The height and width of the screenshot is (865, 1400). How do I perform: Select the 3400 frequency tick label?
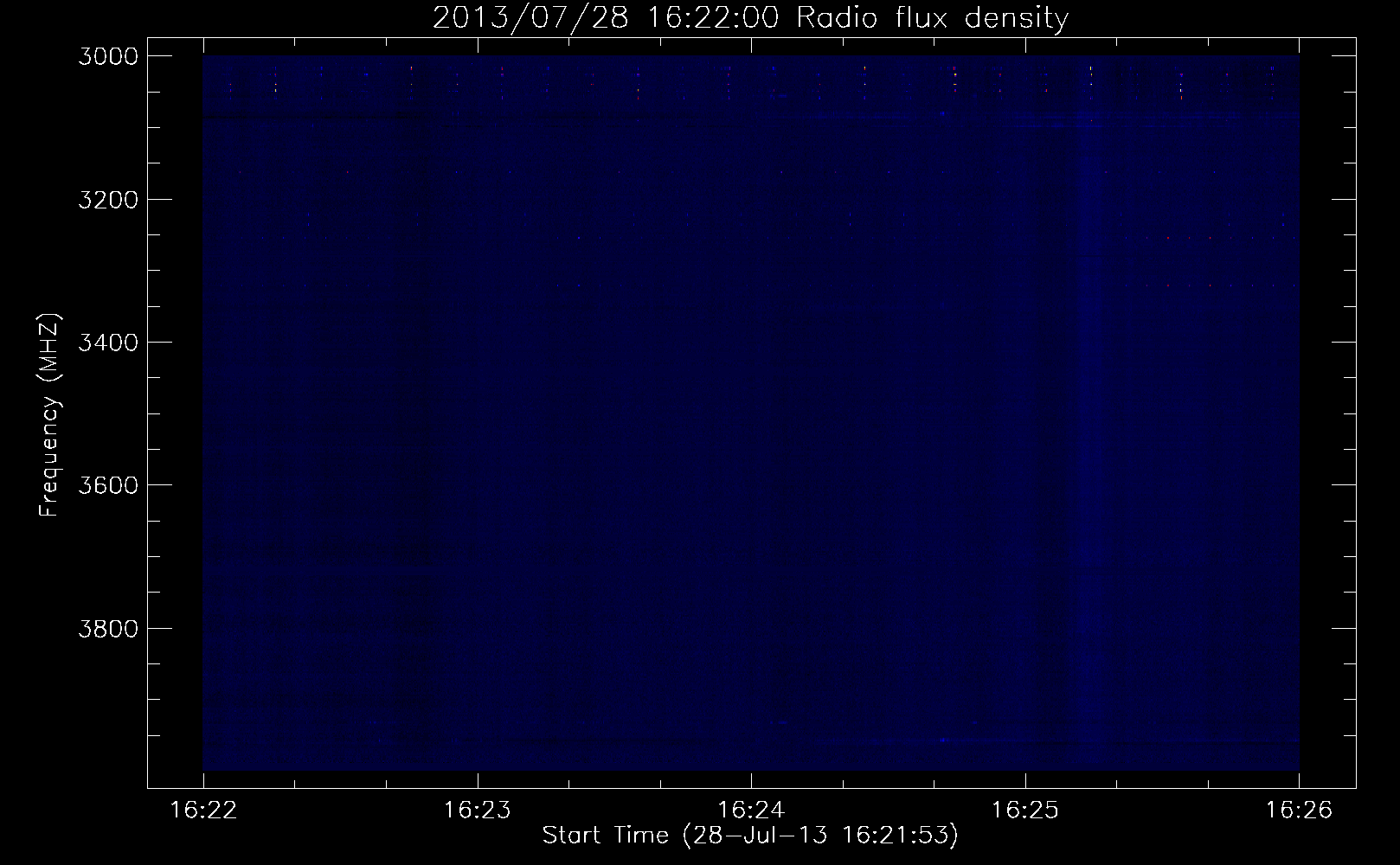[108, 343]
